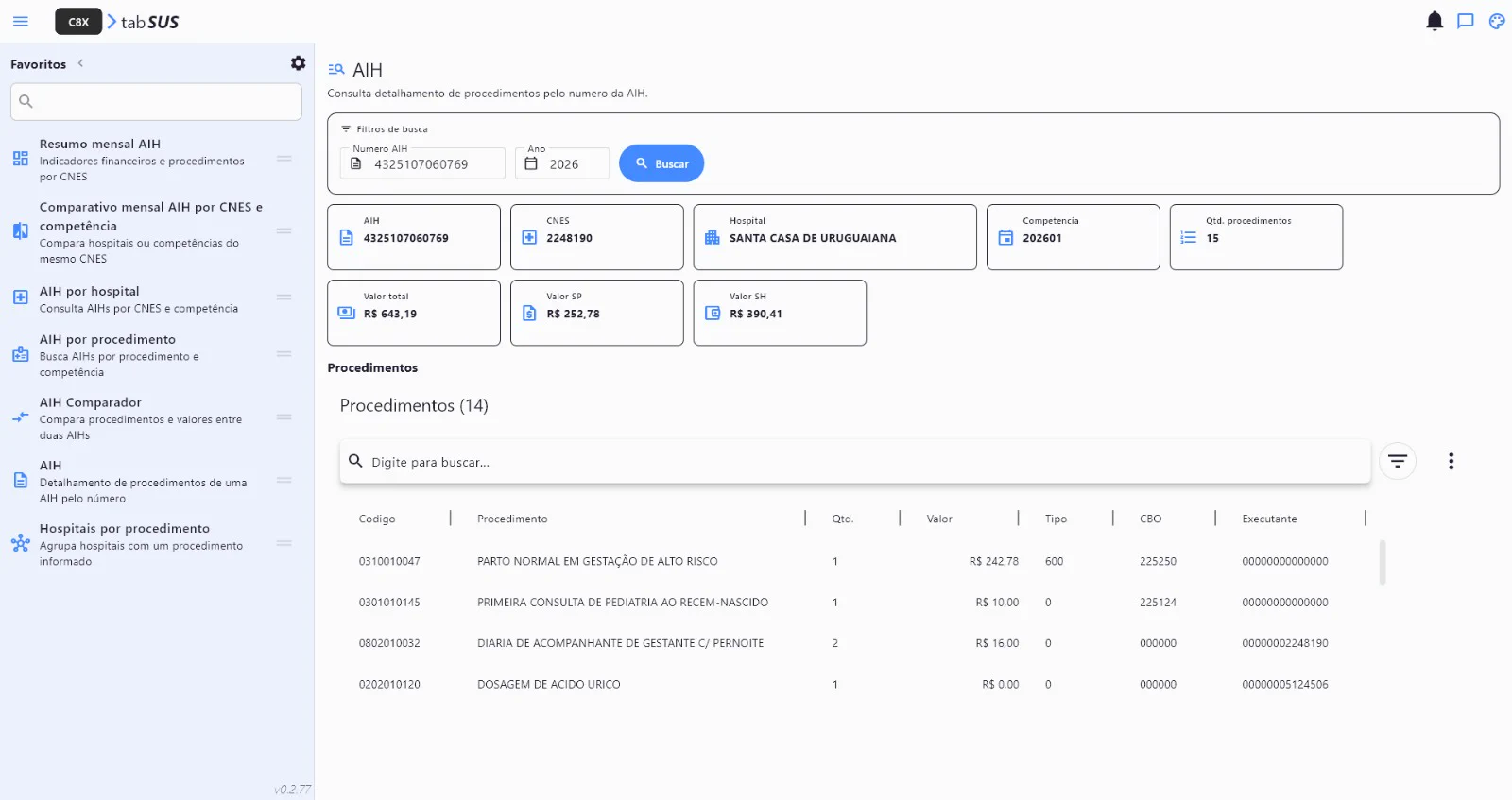1512x800 pixels.
Task: Click the Valor total card
Action: (x=414, y=313)
